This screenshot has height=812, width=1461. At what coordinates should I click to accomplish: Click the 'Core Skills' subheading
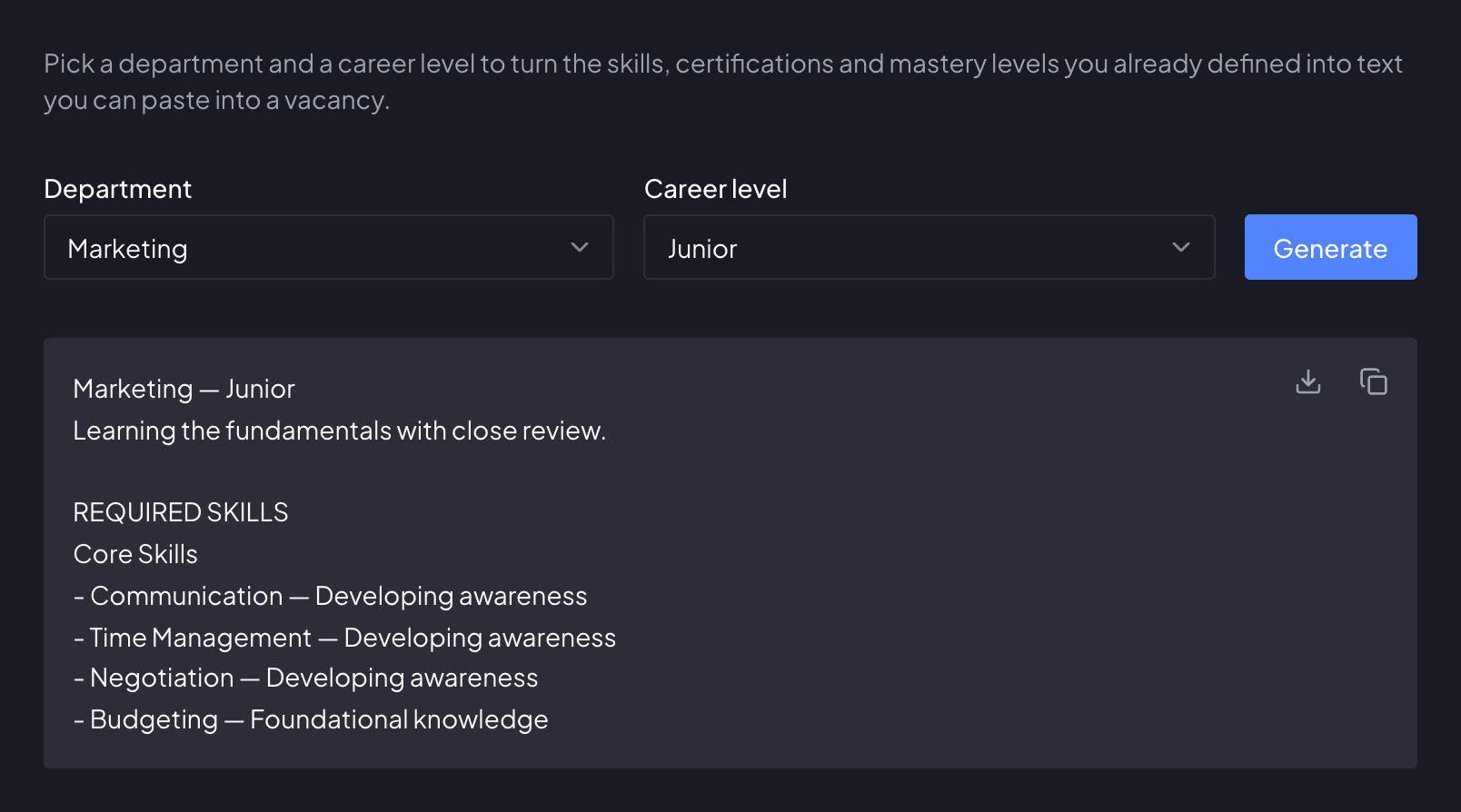pos(135,554)
